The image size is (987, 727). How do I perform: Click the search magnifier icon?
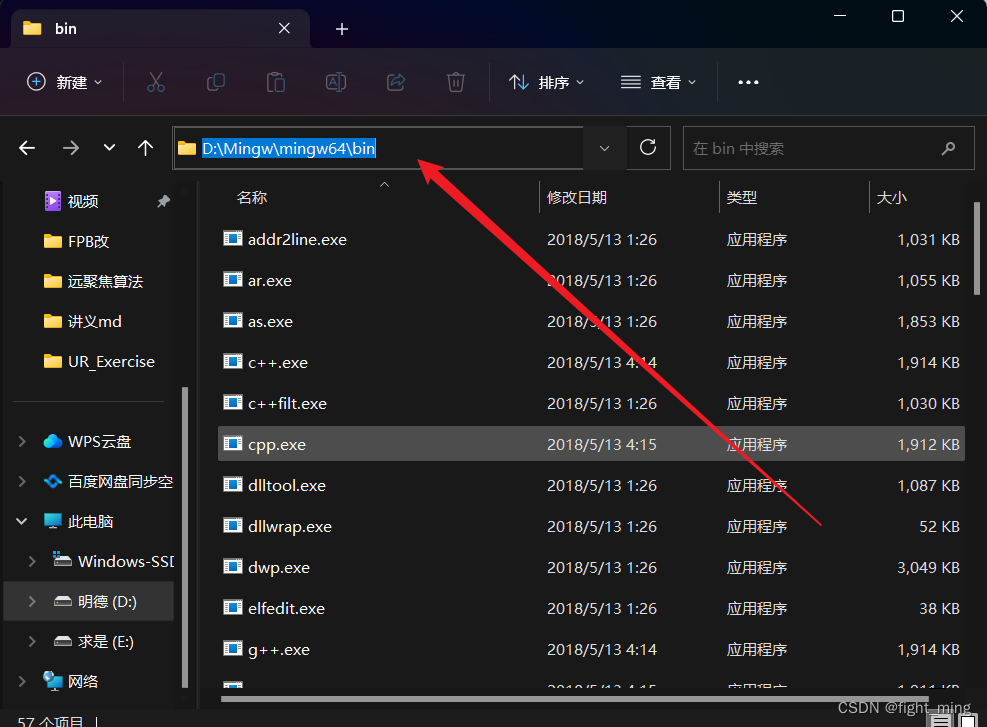(948, 149)
